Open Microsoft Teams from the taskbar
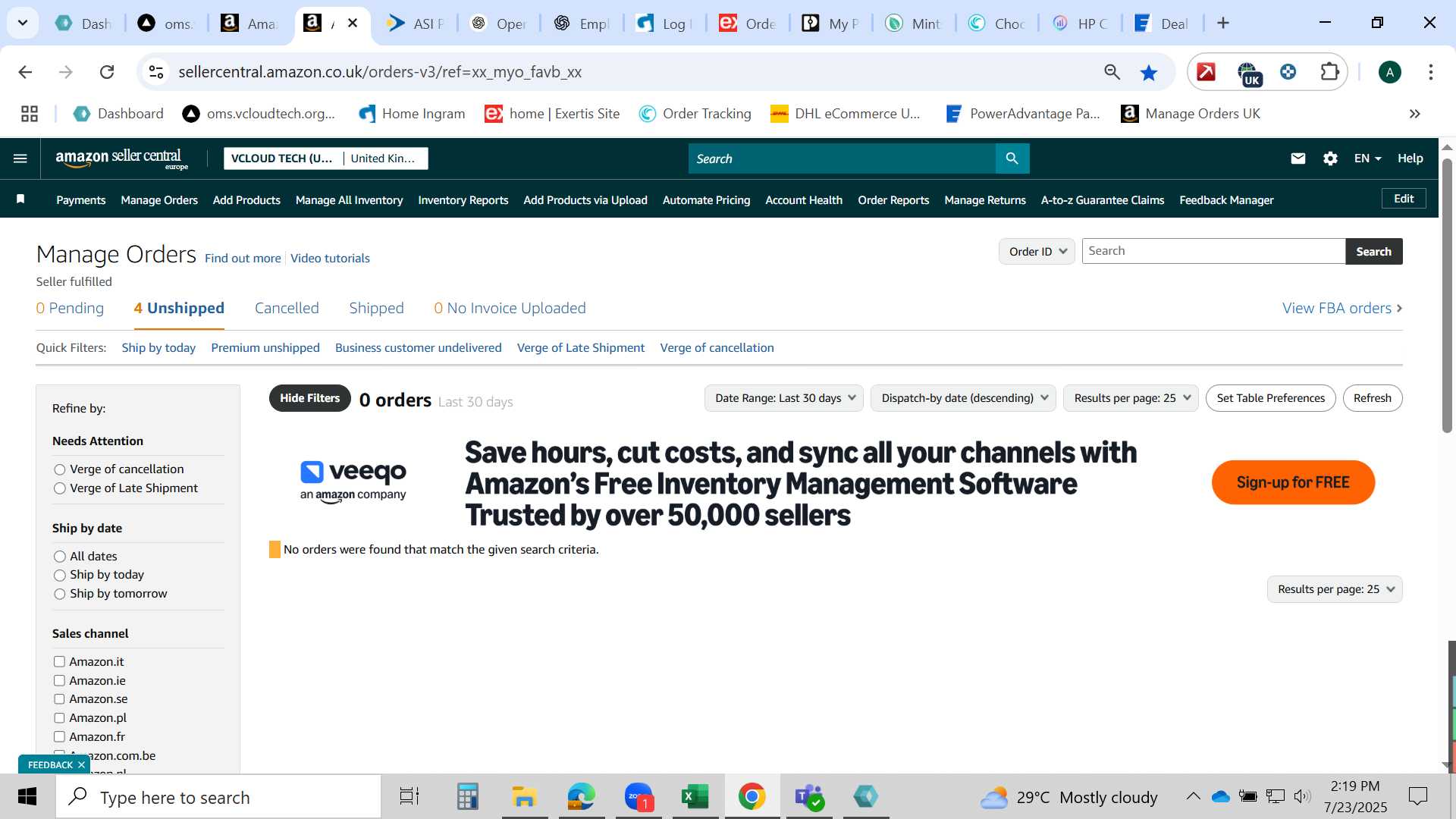 [808, 797]
